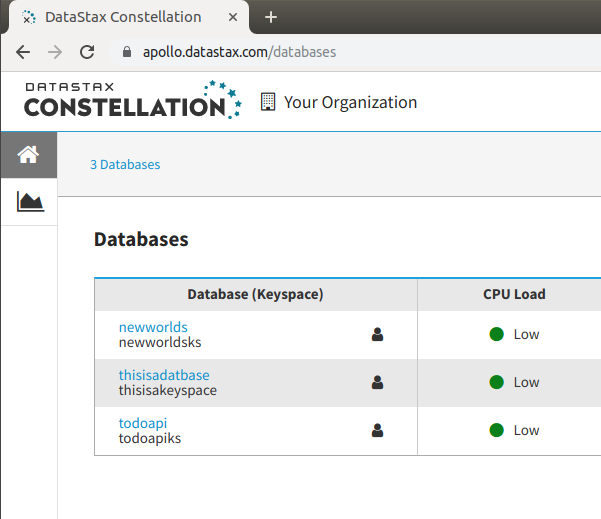This screenshot has height=519, width=601.
Task: Click the DataStax Constellation tab favicon
Action: click(x=29, y=17)
